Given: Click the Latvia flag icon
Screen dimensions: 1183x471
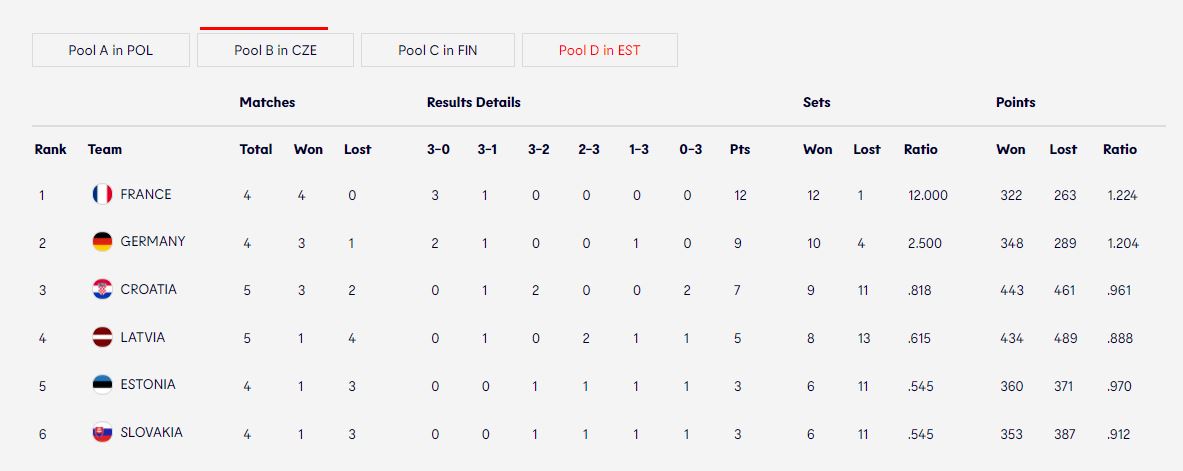Looking at the screenshot, I should click(x=103, y=337).
